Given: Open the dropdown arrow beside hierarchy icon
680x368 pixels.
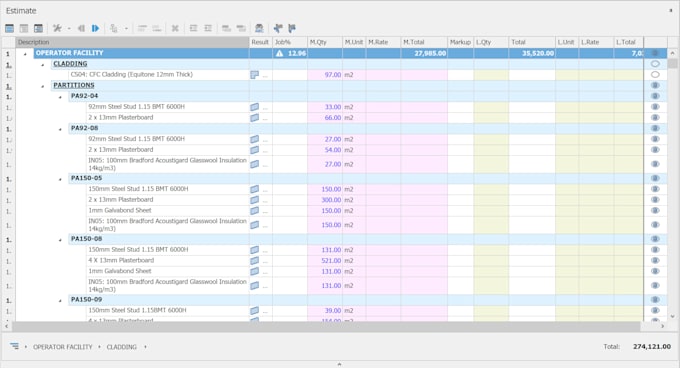Looking at the screenshot, I should [126, 29].
